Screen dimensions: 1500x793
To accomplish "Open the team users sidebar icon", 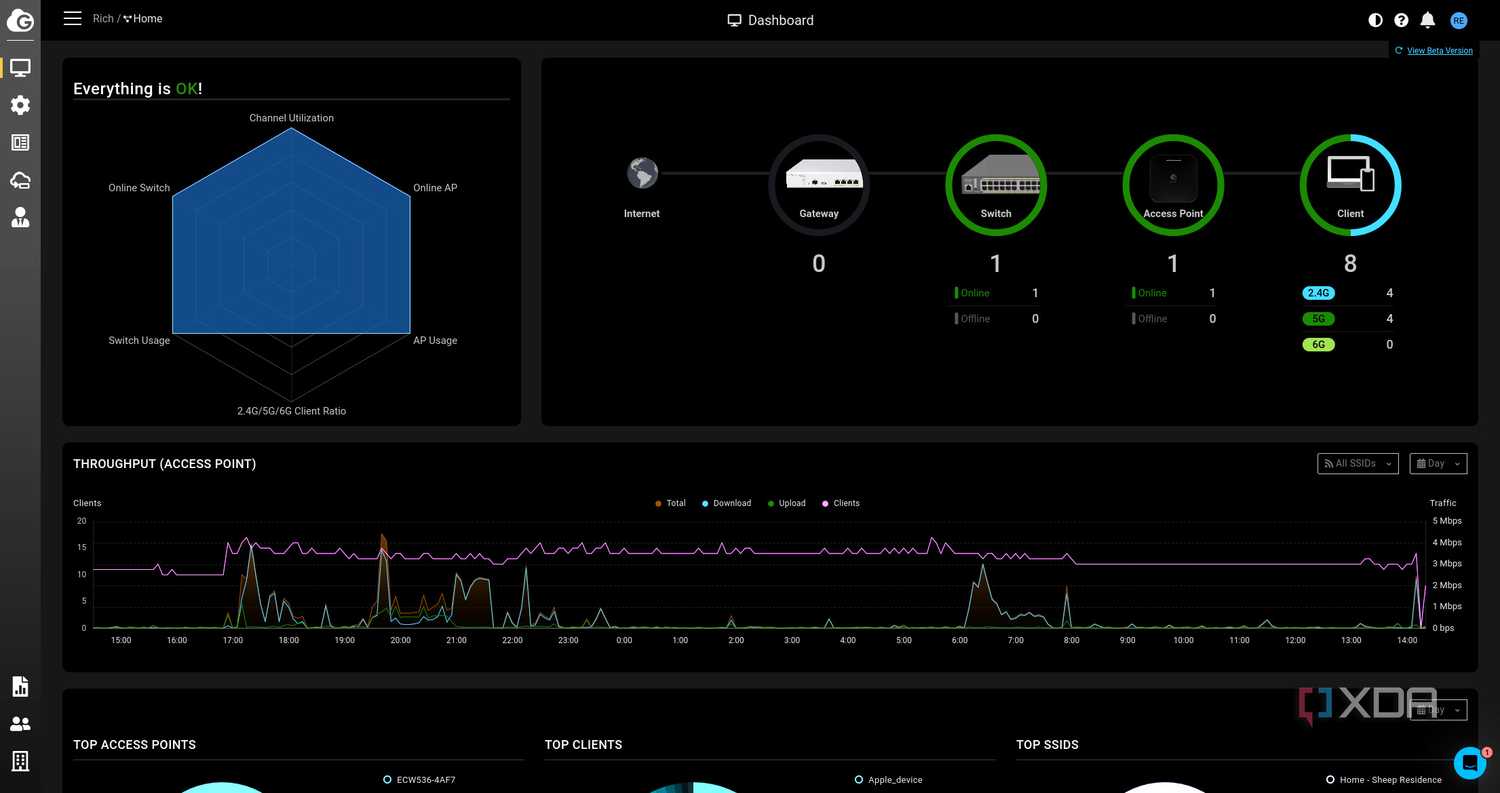I will [20, 724].
